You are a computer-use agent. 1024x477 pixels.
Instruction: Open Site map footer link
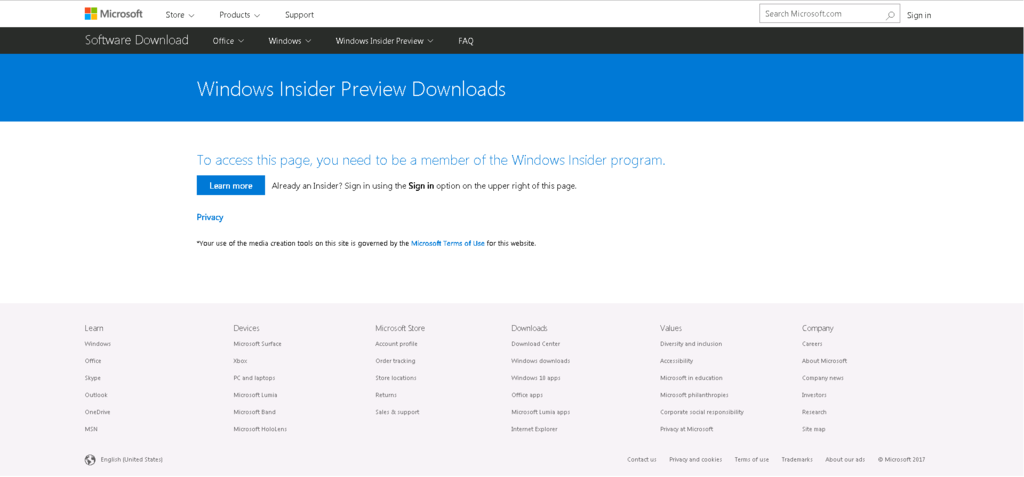click(814, 429)
